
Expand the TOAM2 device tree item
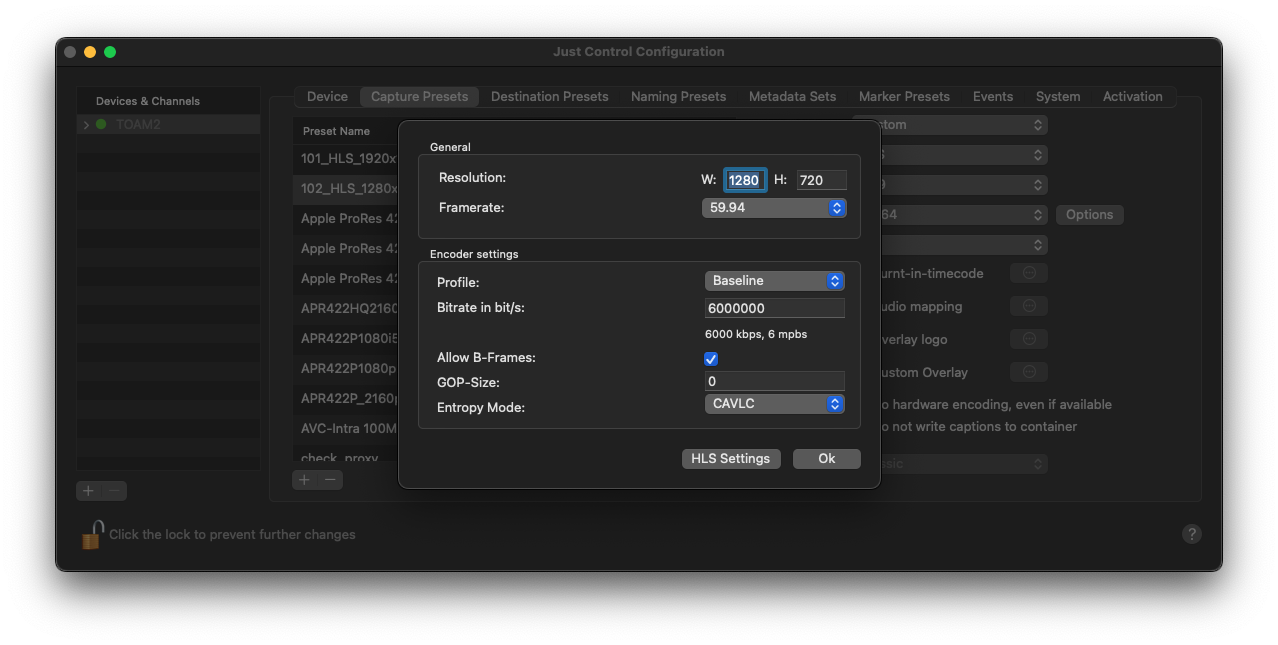[86, 125]
